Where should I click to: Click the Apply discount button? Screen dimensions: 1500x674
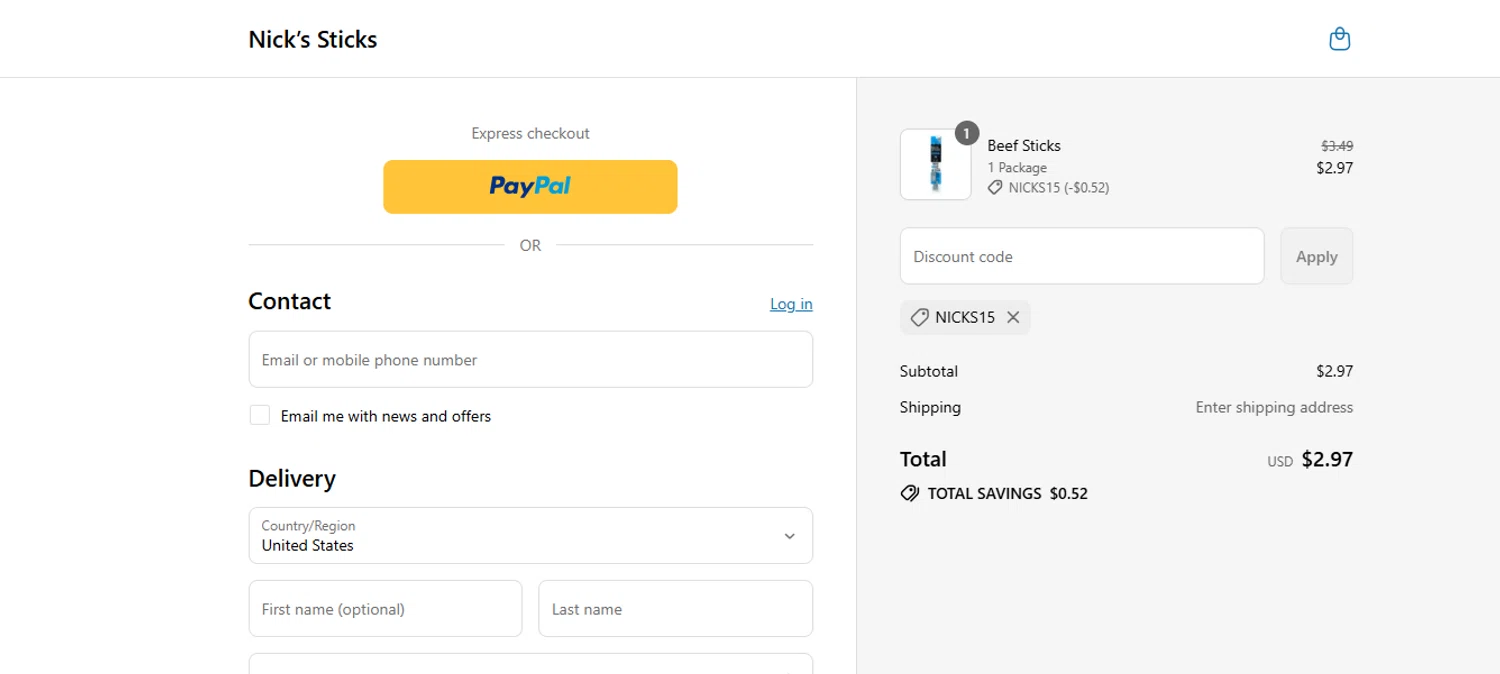pyautogui.click(x=1316, y=256)
